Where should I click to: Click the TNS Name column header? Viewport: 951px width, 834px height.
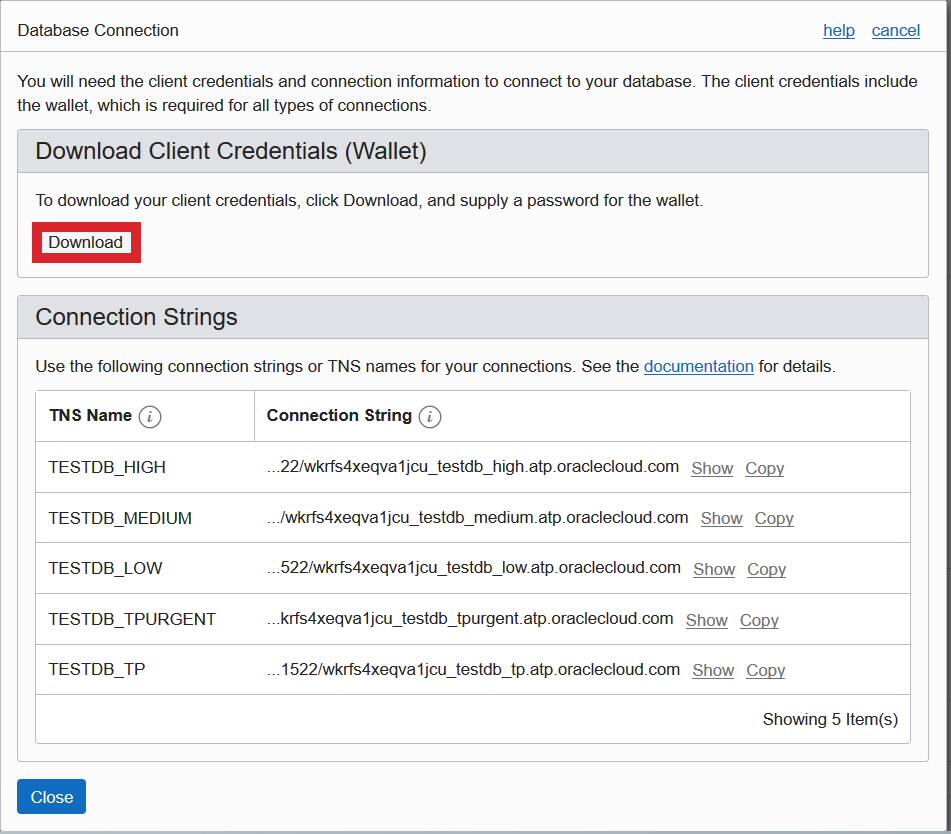[89, 416]
